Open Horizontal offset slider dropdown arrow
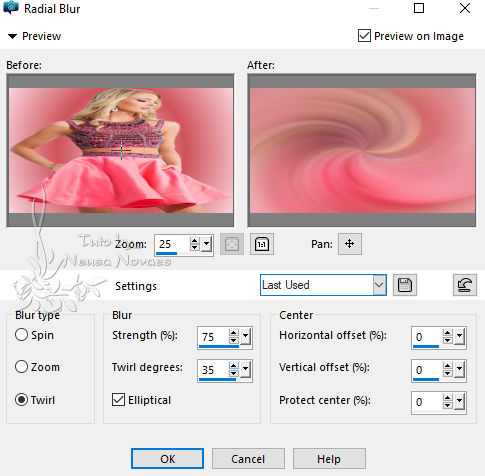The height and width of the screenshot is (476, 485). click(460, 337)
